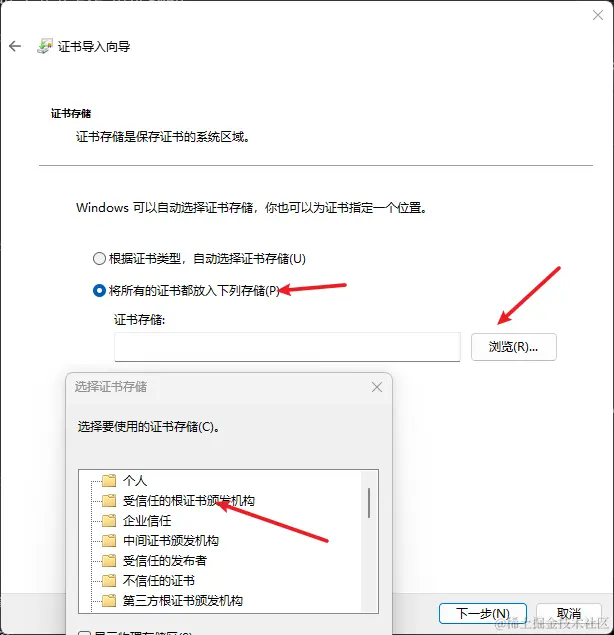Viewport: 614px width, 635px height.
Task: Click the store list vertical scrollbar thumb
Action: coord(369,503)
